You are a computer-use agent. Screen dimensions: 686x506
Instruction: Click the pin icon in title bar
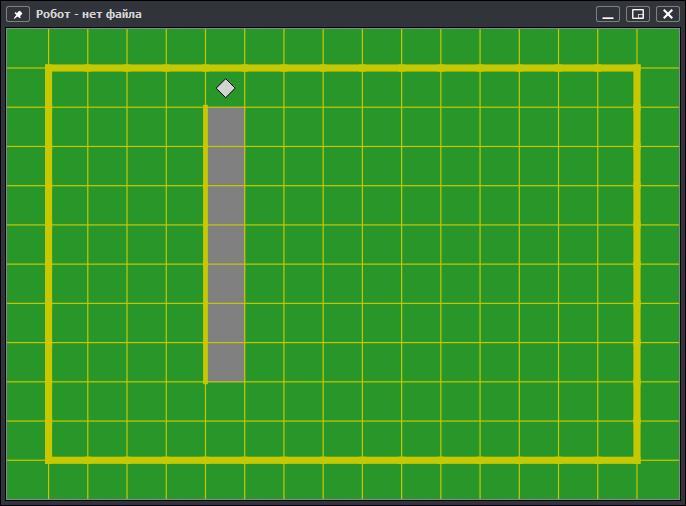click(18, 14)
